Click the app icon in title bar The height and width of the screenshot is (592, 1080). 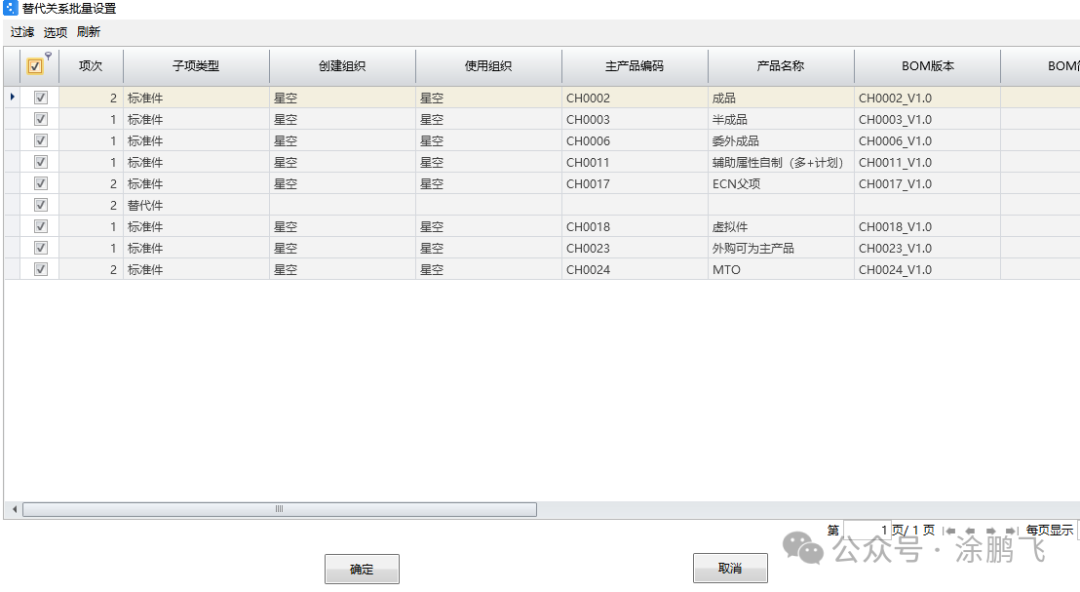[10, 8]
